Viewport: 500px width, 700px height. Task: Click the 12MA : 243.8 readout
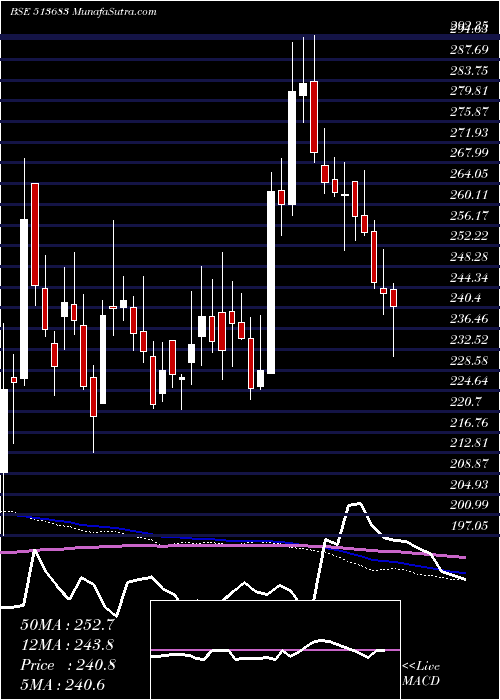pos(67,644)
